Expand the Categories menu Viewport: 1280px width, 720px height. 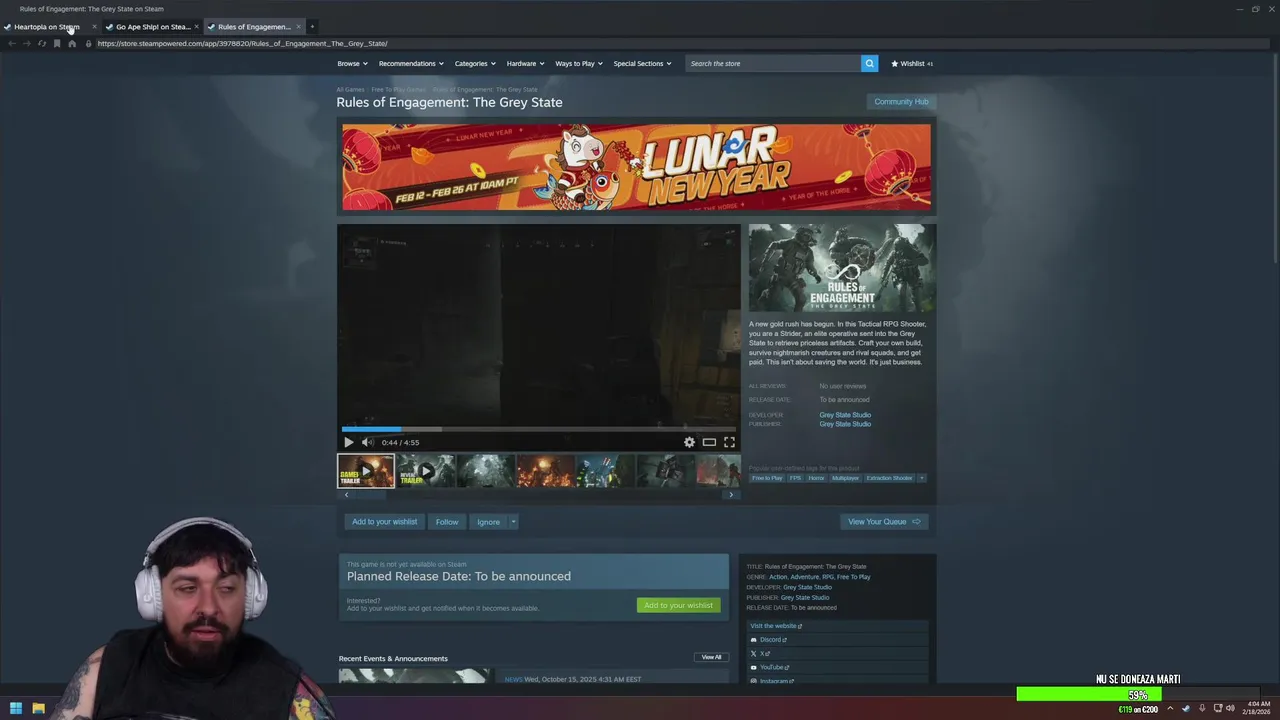pos(475,63)
